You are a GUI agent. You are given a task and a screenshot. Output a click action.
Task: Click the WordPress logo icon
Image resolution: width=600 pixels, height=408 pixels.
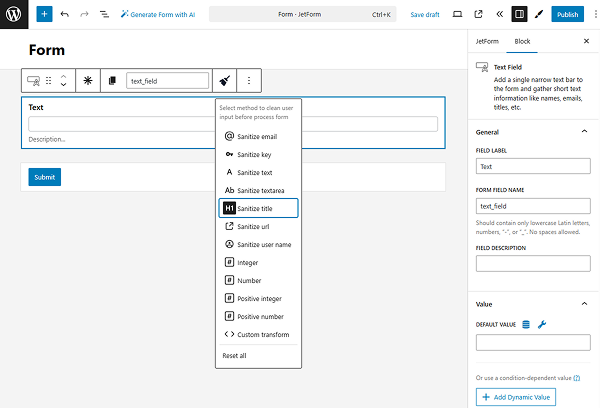coord(14,15)
